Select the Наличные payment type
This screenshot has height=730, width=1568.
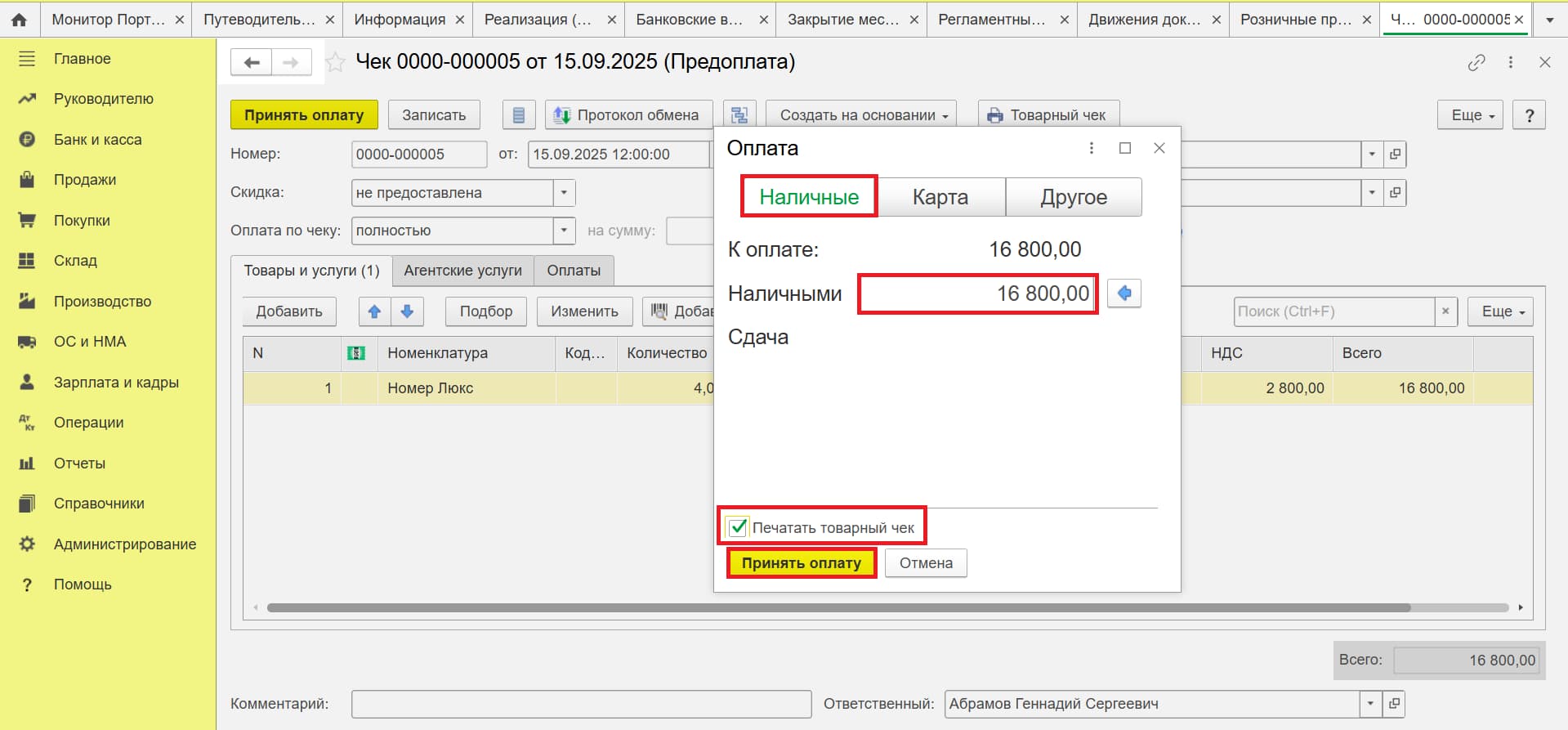[x=809, y=197]
